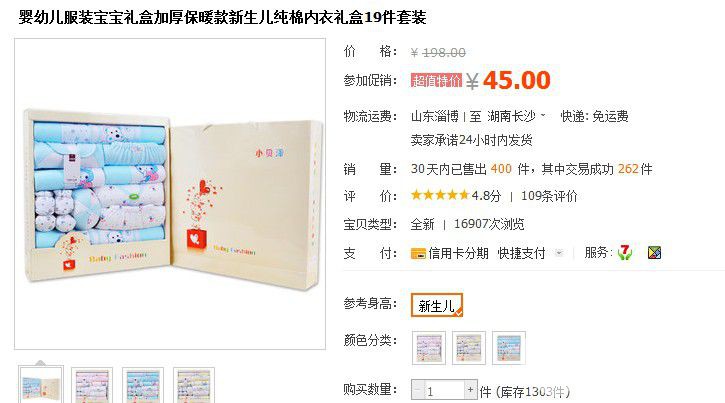The height and width of the screenshot is (403, 725).
Task: Click the credit card installment icon
Action: 418,253
